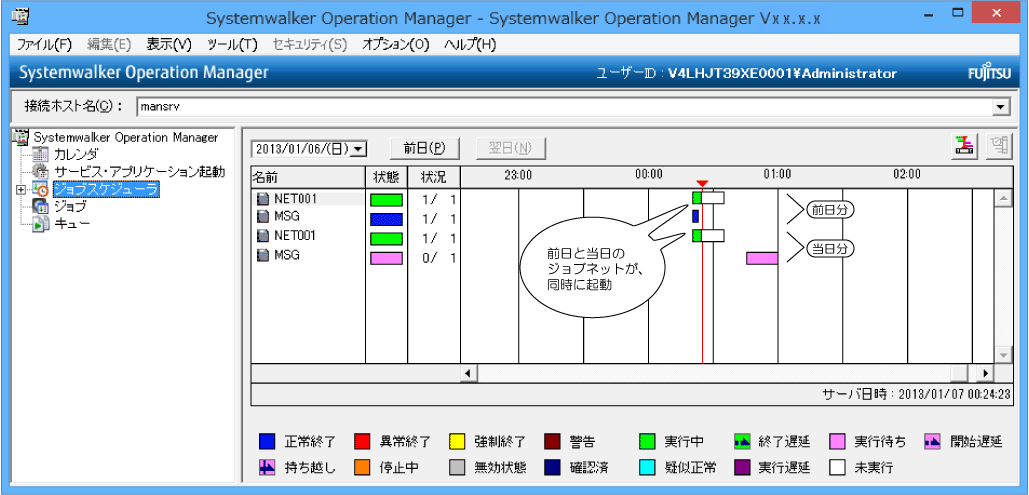Open the 表示(V) menu
The height and width of the screenshot is (495, 1029).
169,45
